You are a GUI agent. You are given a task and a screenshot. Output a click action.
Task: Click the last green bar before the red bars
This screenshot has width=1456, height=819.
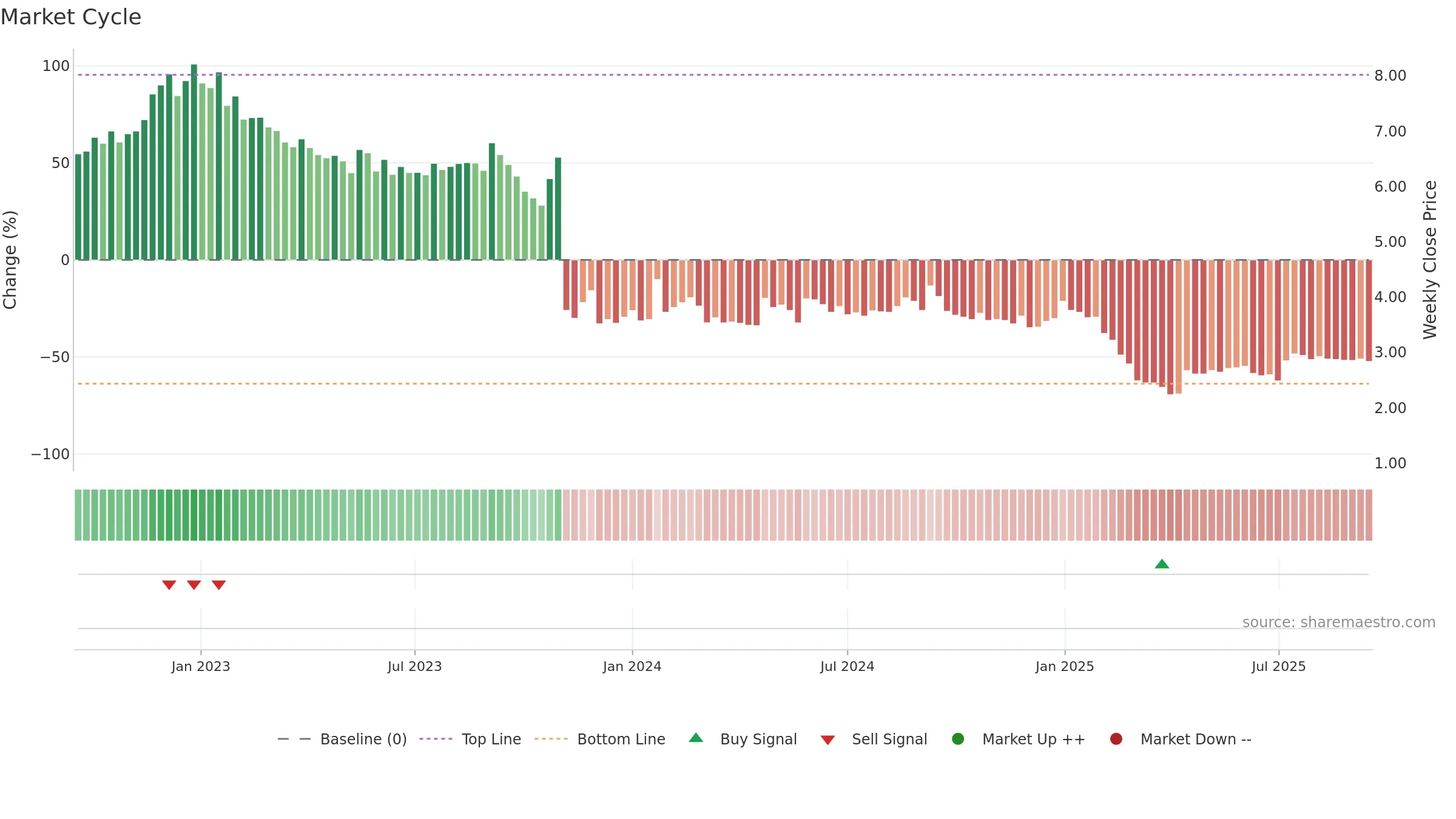point(558,209)
